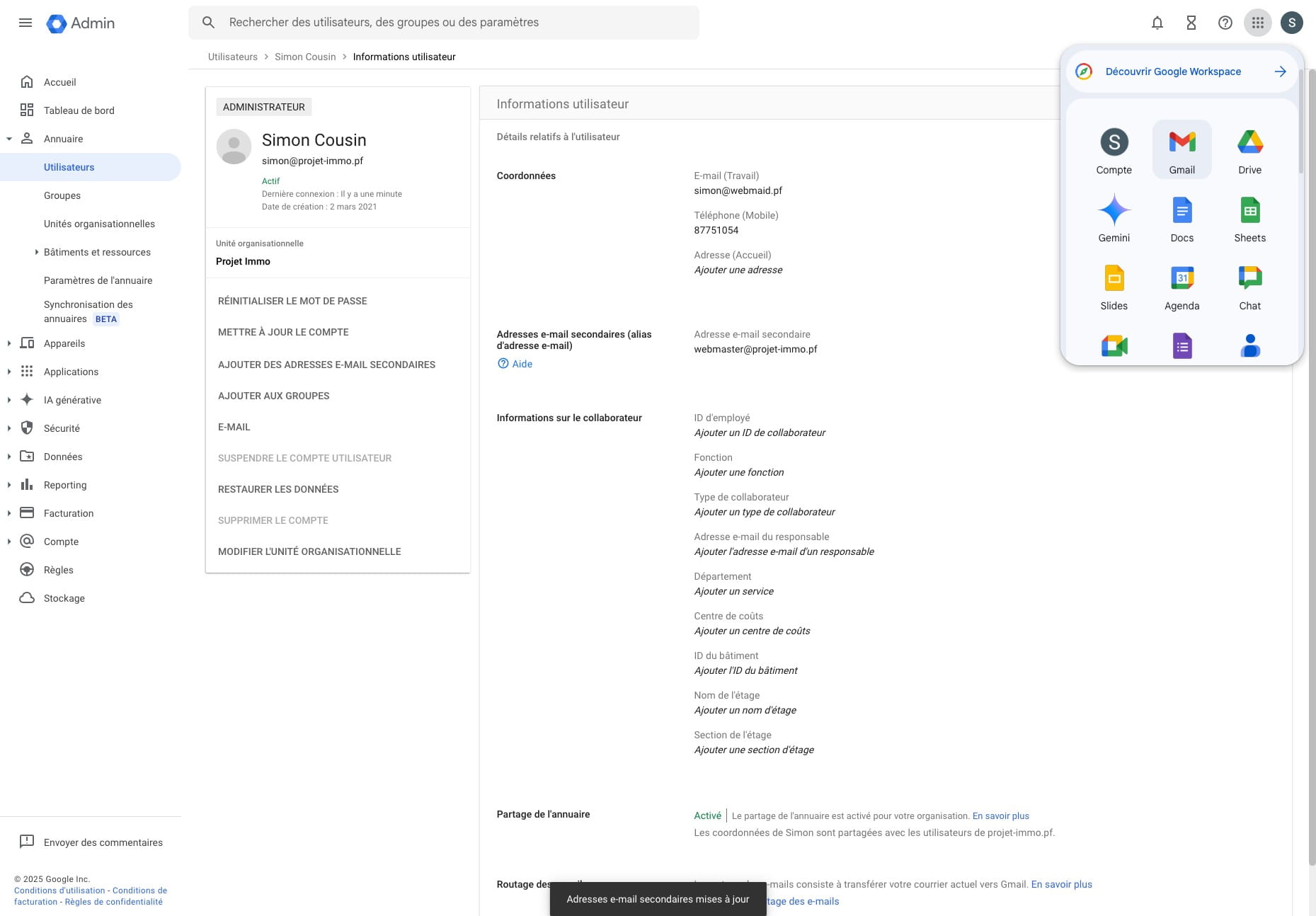Open Agenda from the apps grid

(1181, 285)
